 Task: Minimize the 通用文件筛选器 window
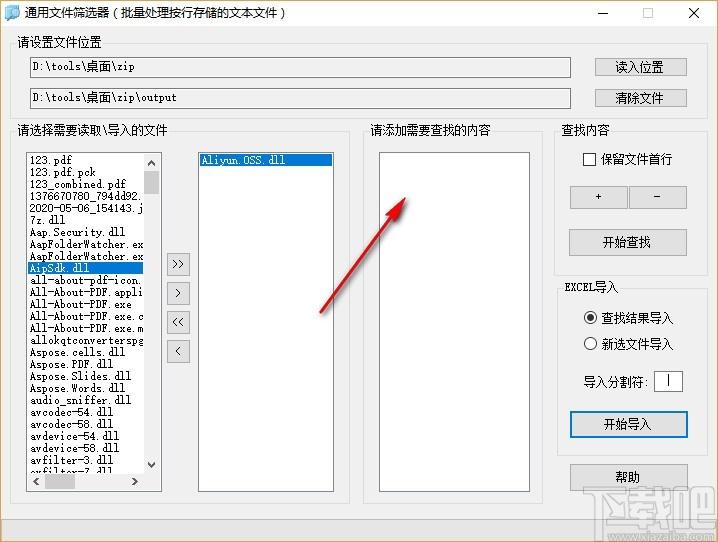point(603,13)
